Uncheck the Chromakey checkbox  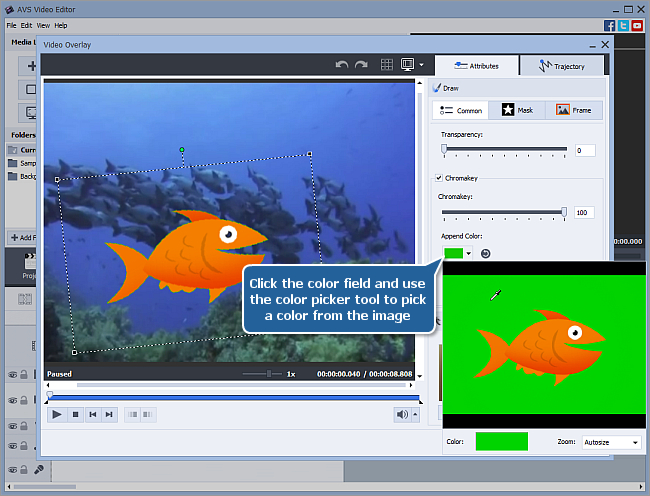[439, 178]
